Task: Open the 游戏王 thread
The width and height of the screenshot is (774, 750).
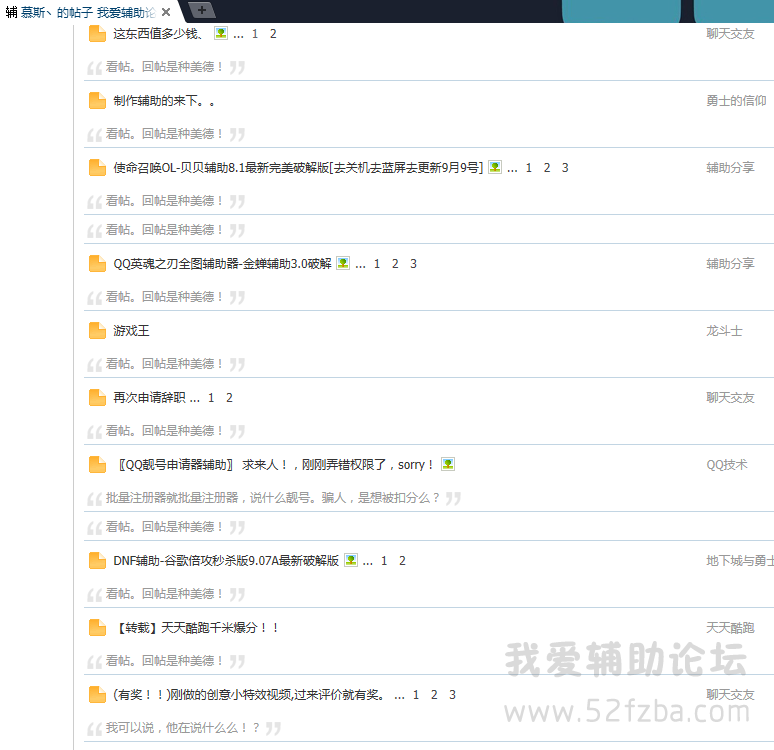Action: coord(131,331)
